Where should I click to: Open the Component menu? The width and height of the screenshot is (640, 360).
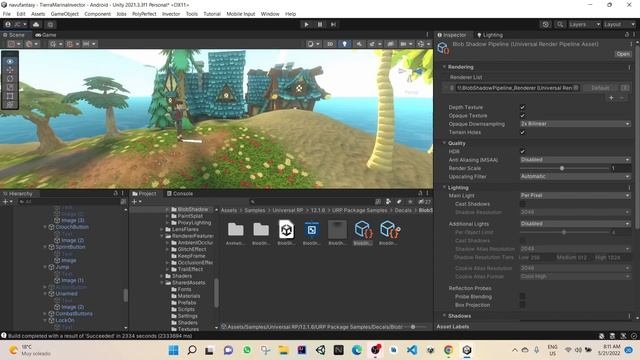(98, 14)
